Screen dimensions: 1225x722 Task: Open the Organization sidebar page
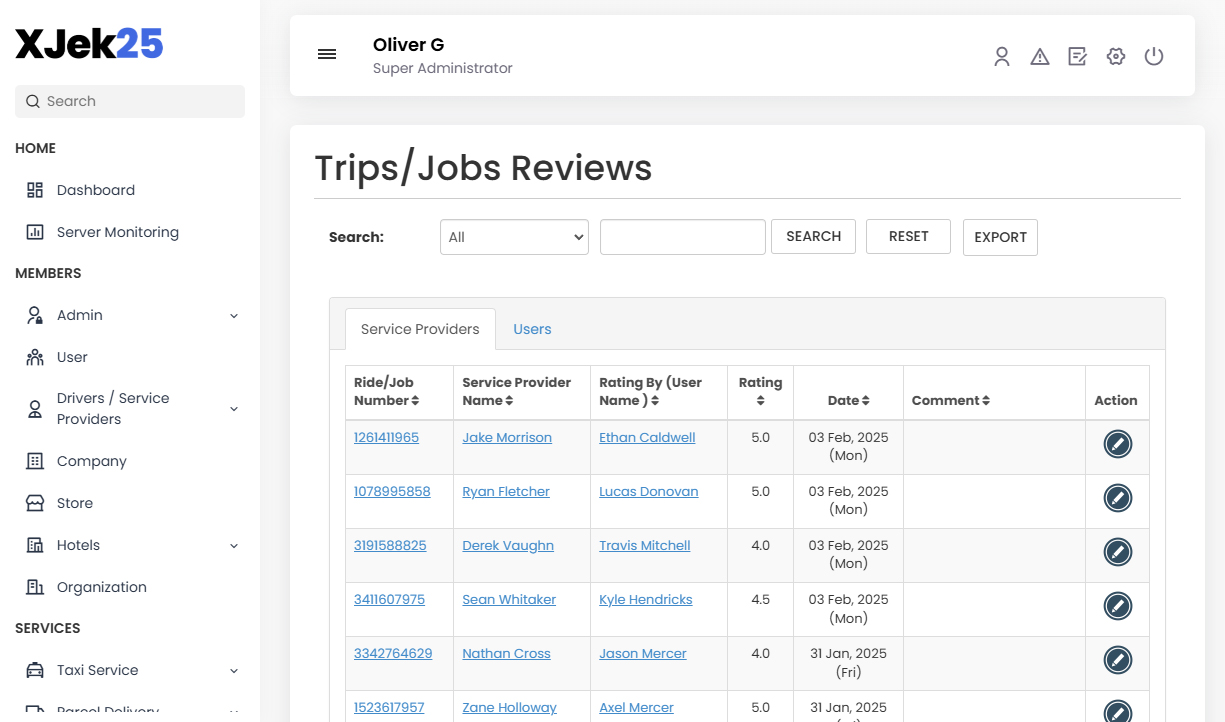[100, 587]
